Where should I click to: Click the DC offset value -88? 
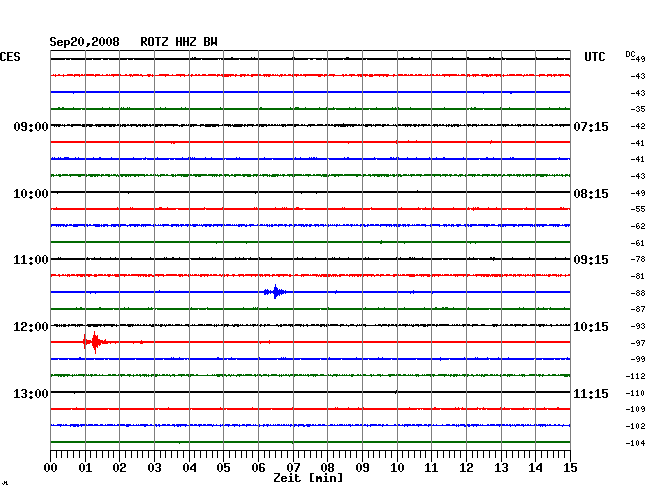coord(638,293)
